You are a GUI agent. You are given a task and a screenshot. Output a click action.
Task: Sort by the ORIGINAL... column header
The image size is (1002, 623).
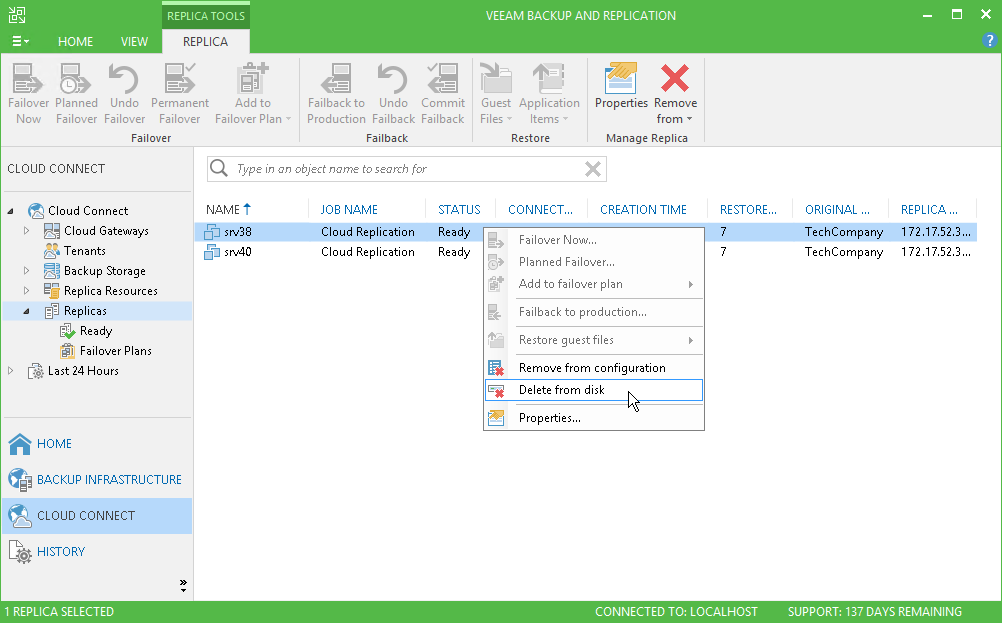[x=837, y=210]
